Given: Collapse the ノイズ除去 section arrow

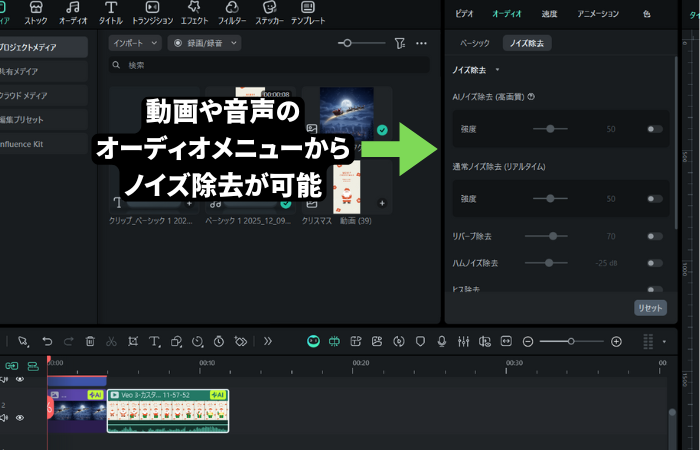Looking at the screenshot, I should click(497, 70).
